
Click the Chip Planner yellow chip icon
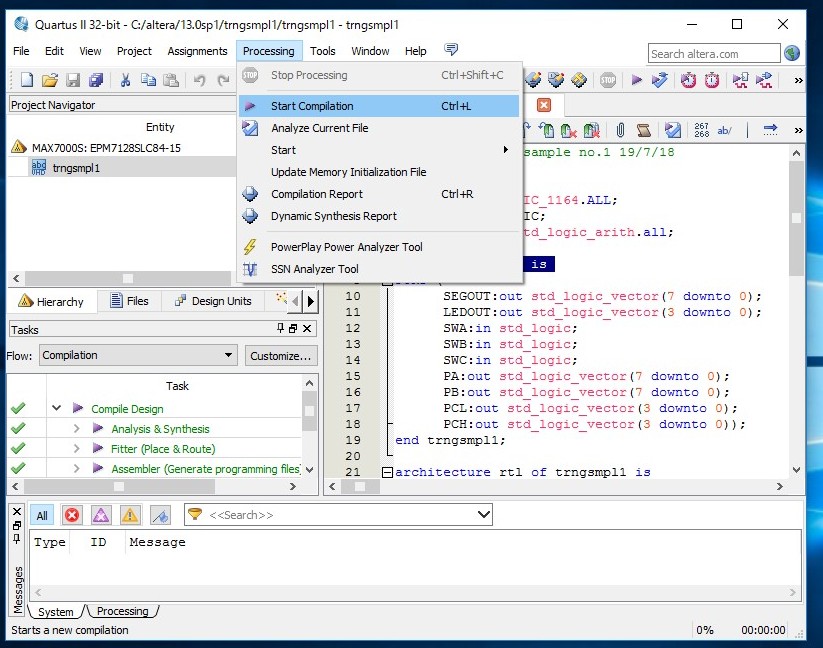coord(579,80)
